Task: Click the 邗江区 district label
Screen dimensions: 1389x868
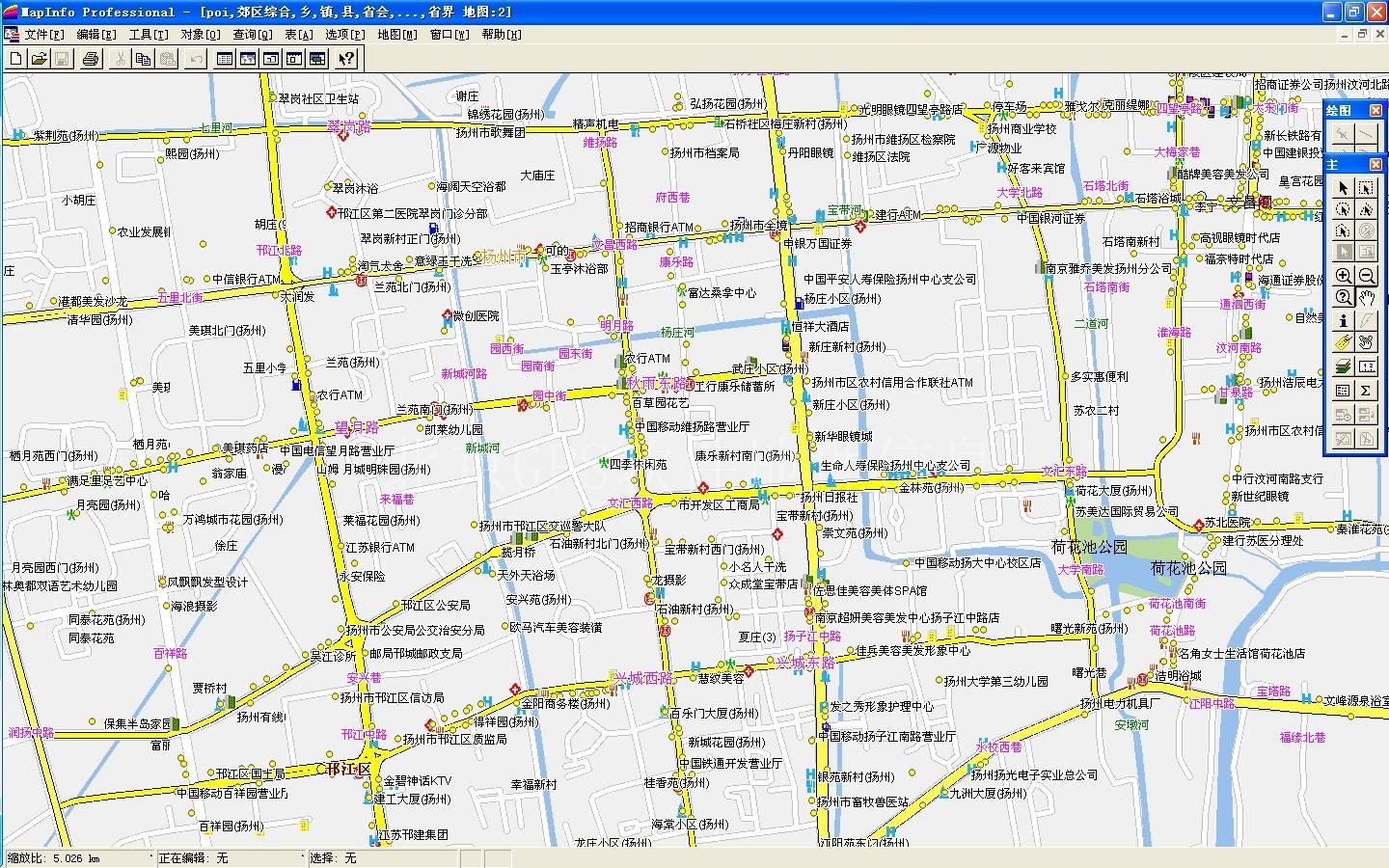Action: click(x=348, y=770)
